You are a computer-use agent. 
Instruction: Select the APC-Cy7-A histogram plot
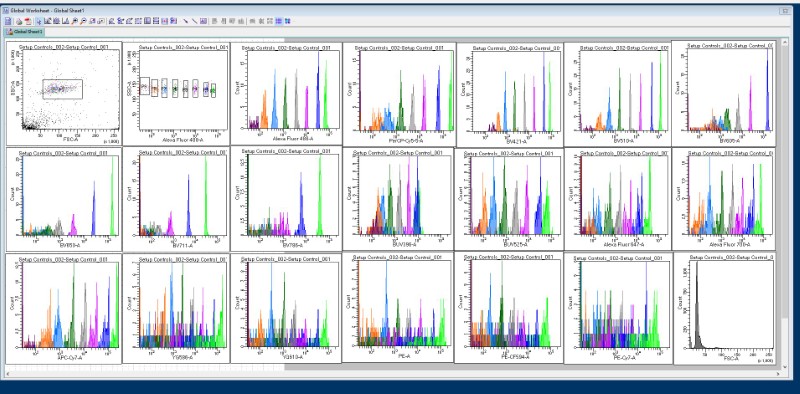(x=64, y=308)
